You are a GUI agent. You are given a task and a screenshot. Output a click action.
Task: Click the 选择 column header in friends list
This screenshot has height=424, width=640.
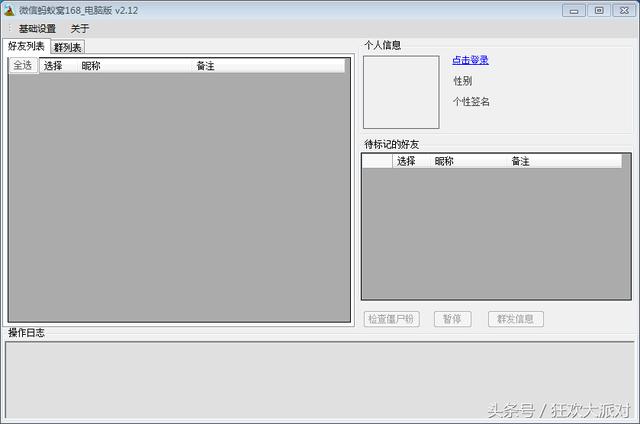point(58,66)
